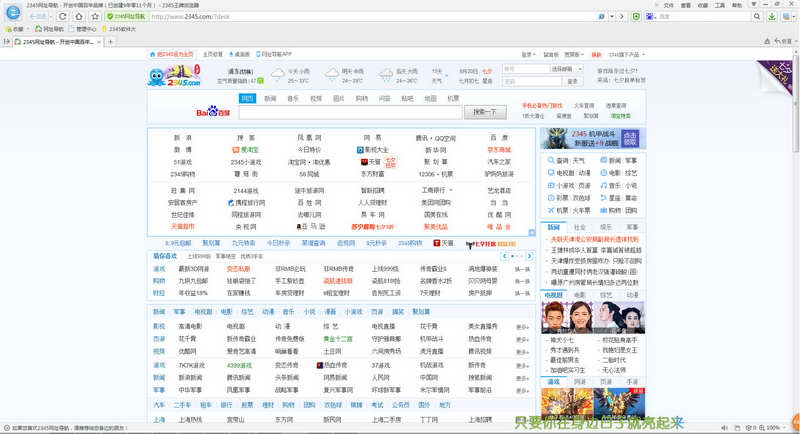Open the 选择邮箱 mailbox dropdown
The width and height of the screenshot is (800, 434).
(x=566, y=69)
